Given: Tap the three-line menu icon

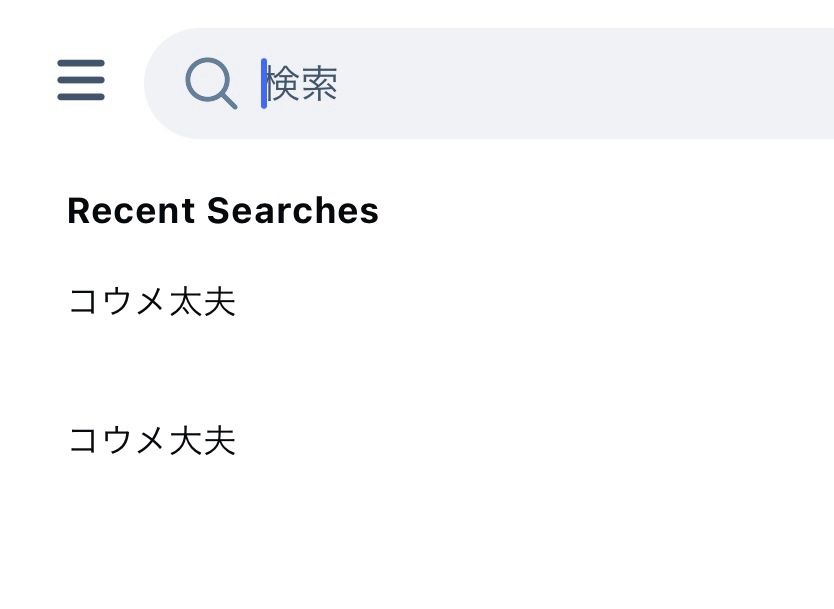Looking at the screenshot, I should (x=81, y=80).
